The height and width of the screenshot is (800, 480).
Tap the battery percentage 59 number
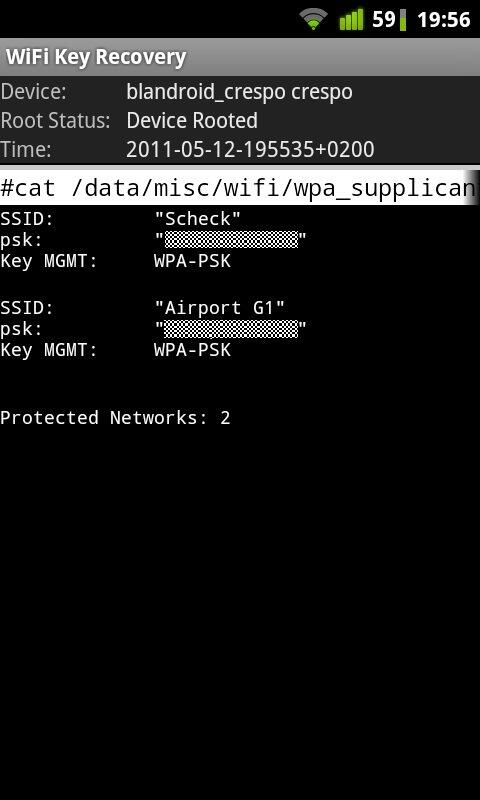[x=384, y=20]
